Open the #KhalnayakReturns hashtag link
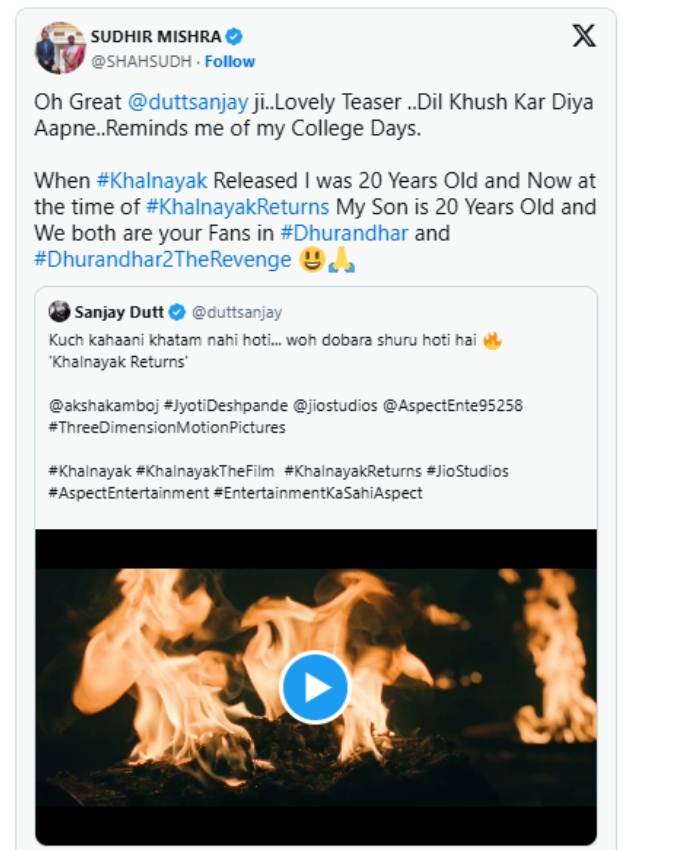The width and height of the screenshot is (675, 850). pos(237,207)
